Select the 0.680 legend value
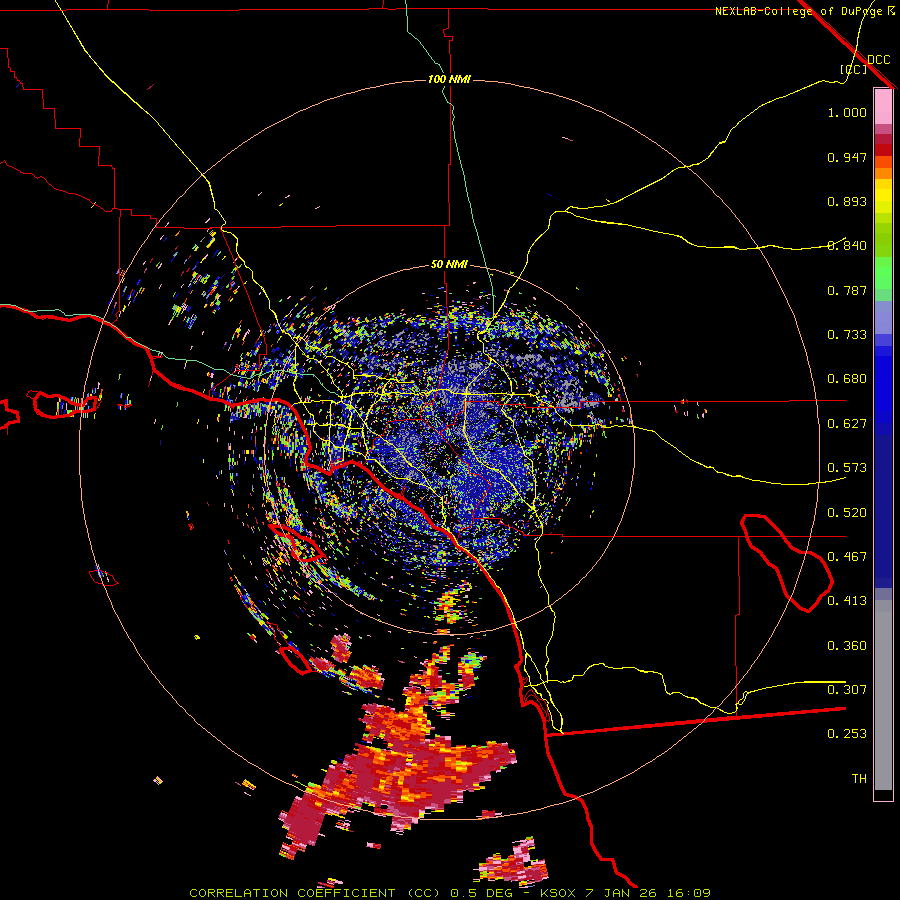 click(x=847, y=379)
